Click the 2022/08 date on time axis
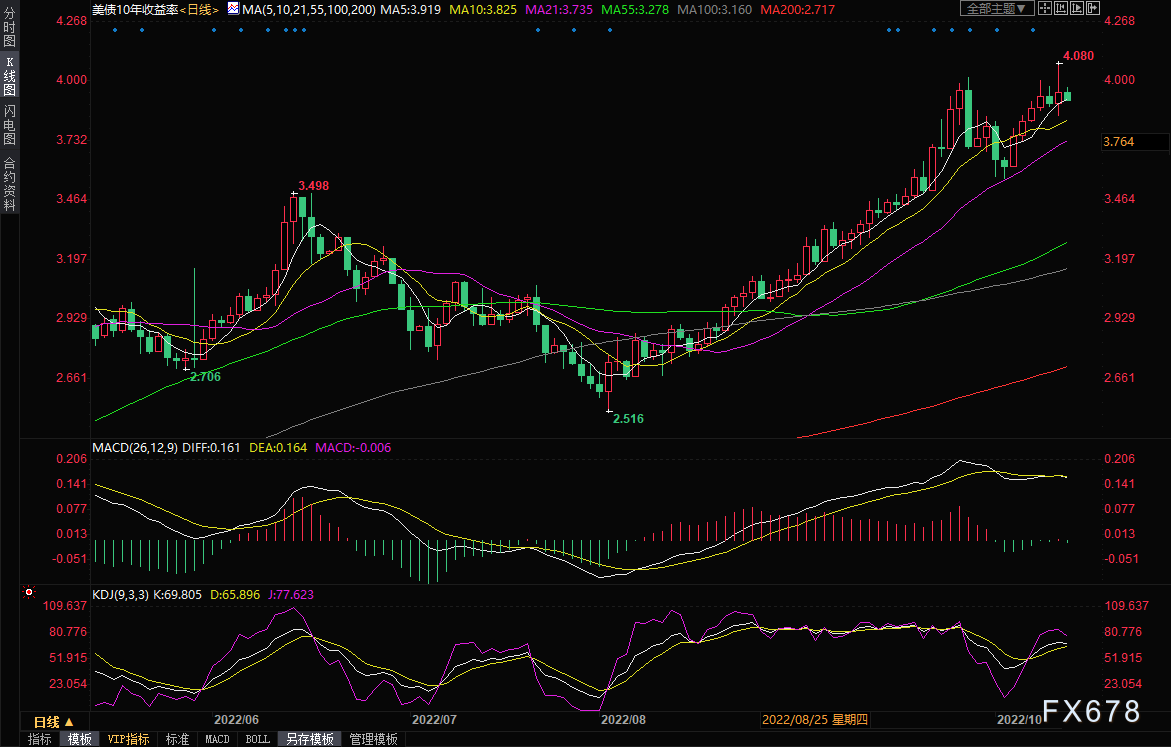The width and height of the screenshot is (1171, 747). [x=624, y=719]
